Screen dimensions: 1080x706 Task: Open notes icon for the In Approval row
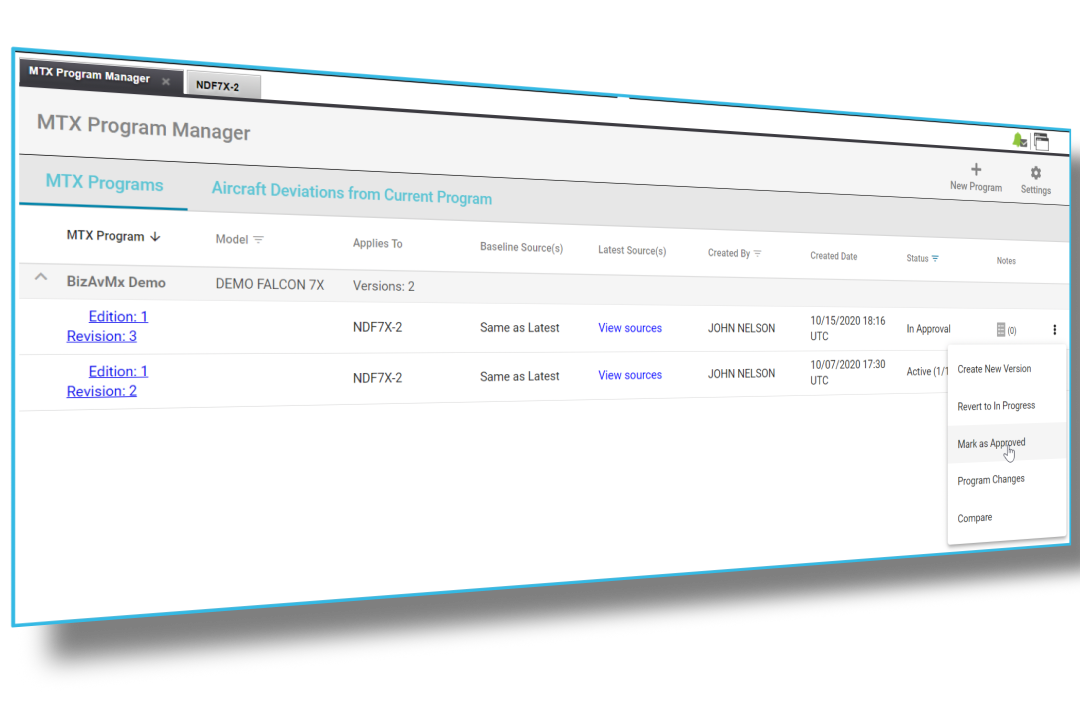[1001, 330]
